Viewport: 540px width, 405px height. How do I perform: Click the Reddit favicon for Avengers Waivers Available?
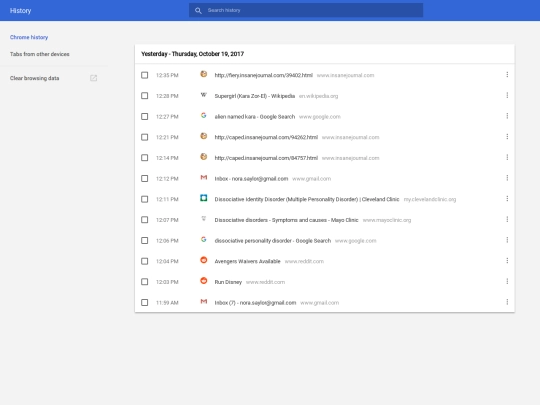click(204, 260)
